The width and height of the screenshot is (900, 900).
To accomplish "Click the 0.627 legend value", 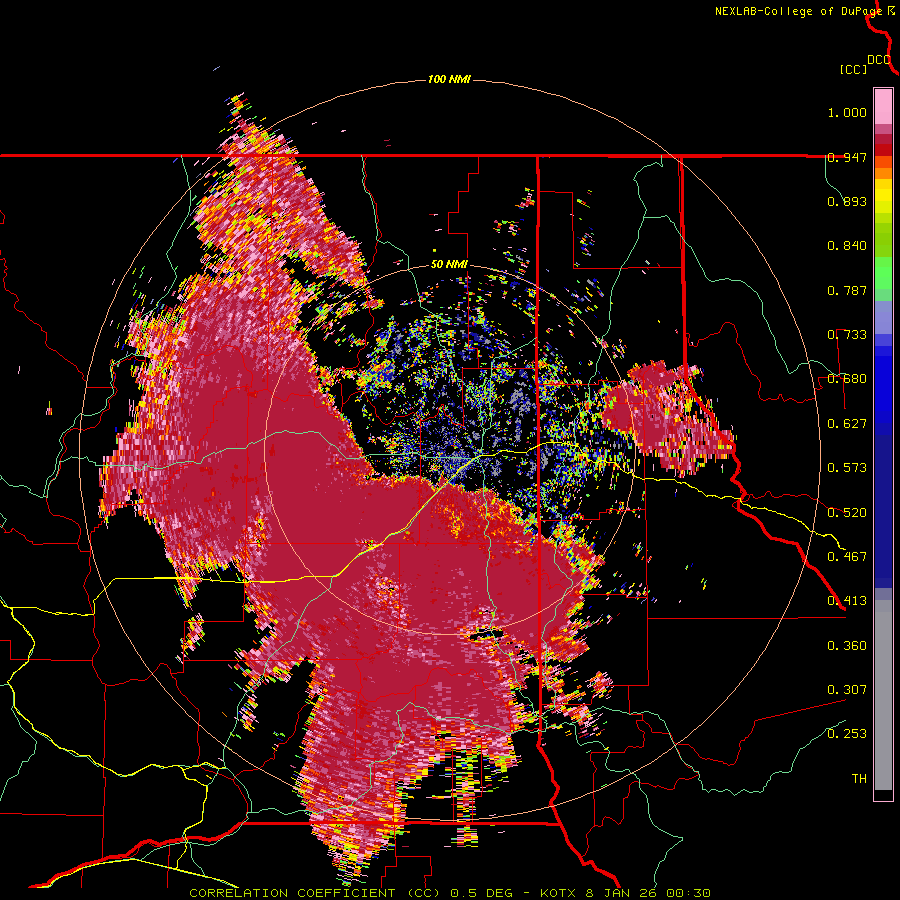I will 847,424.
